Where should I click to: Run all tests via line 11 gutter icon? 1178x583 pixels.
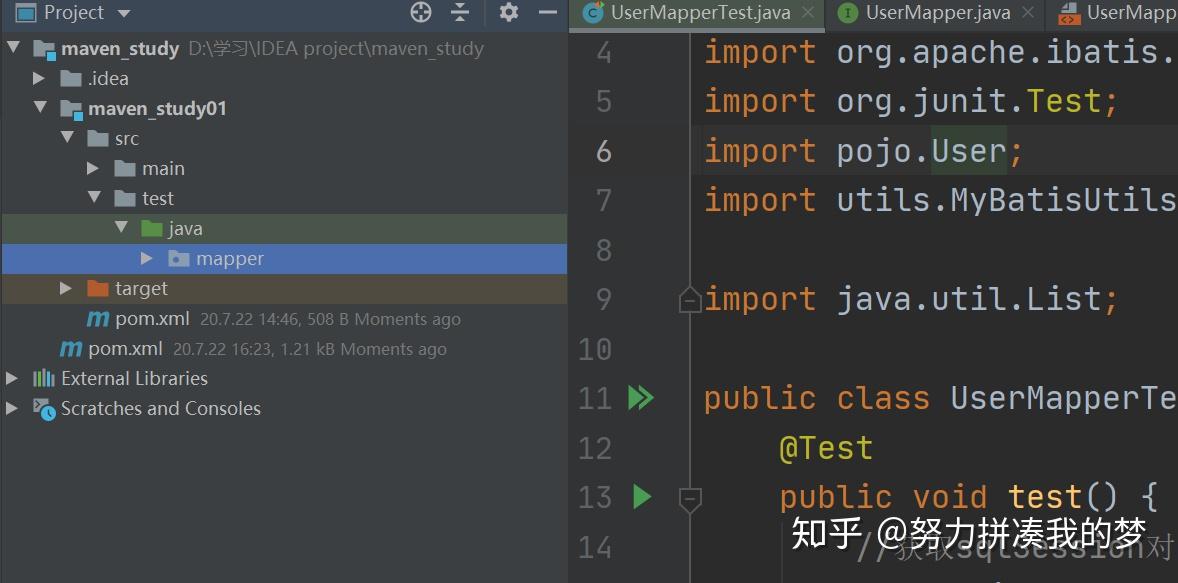[641, 397]
